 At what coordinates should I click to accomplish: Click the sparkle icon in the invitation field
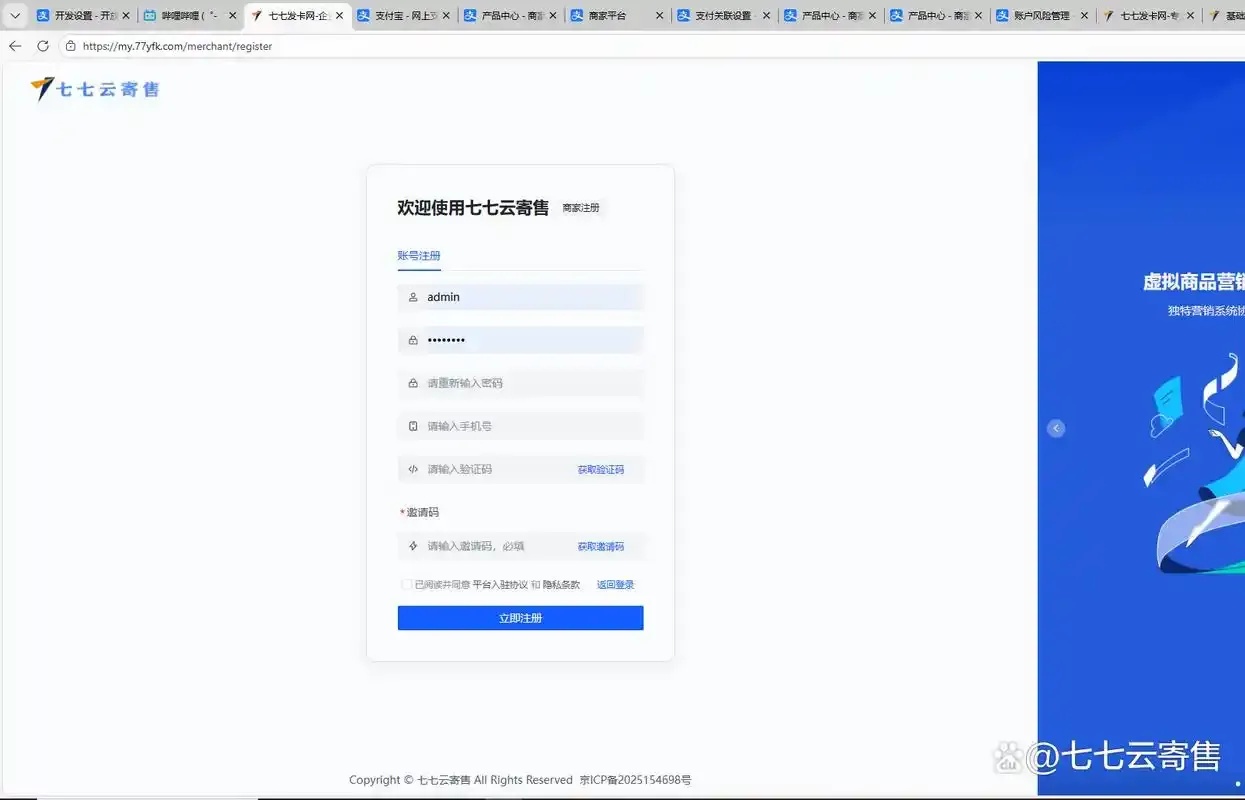coord(413,546)
